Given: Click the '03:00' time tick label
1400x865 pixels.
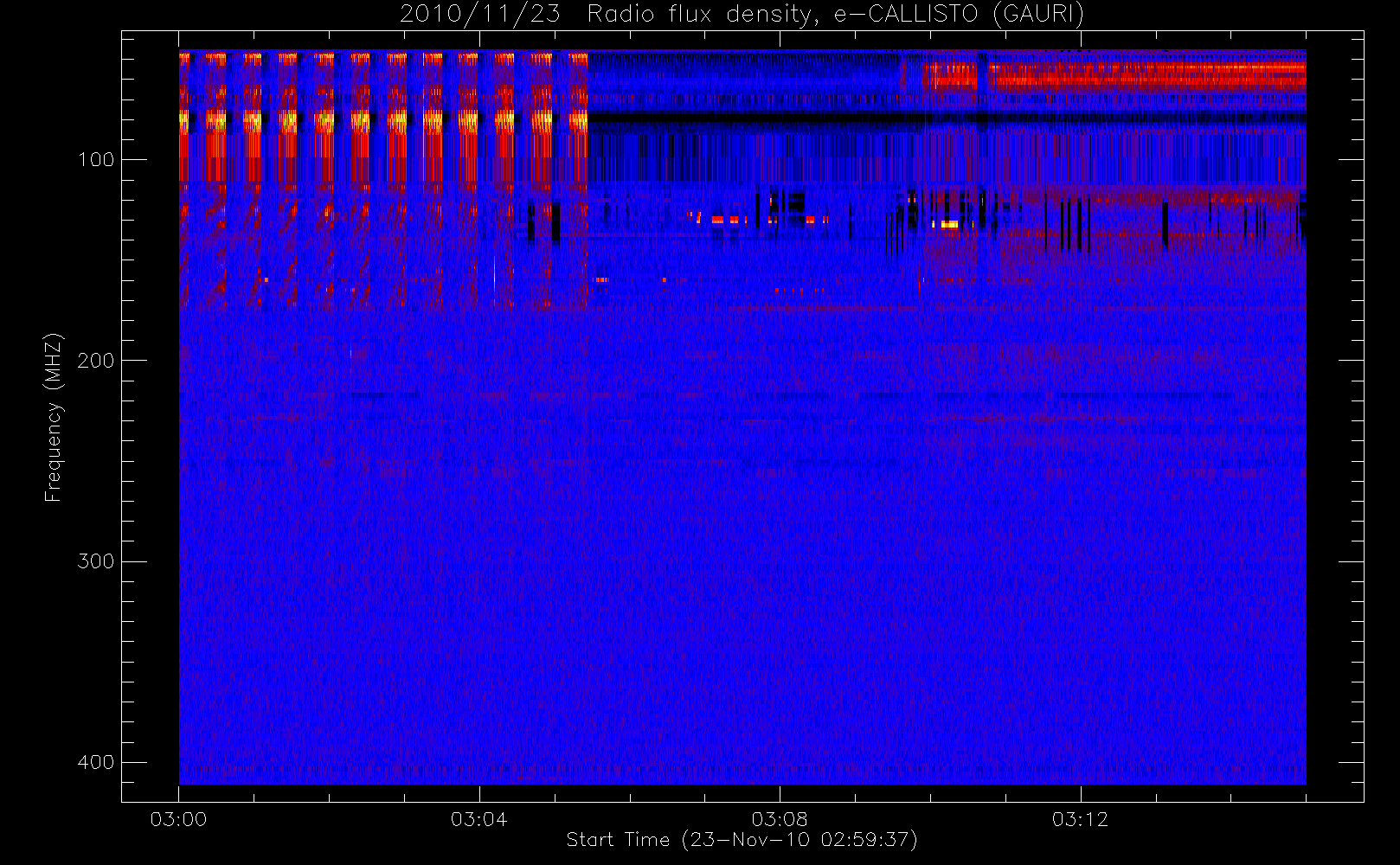Looking at the screenshot, I should (x=178, y=819).
